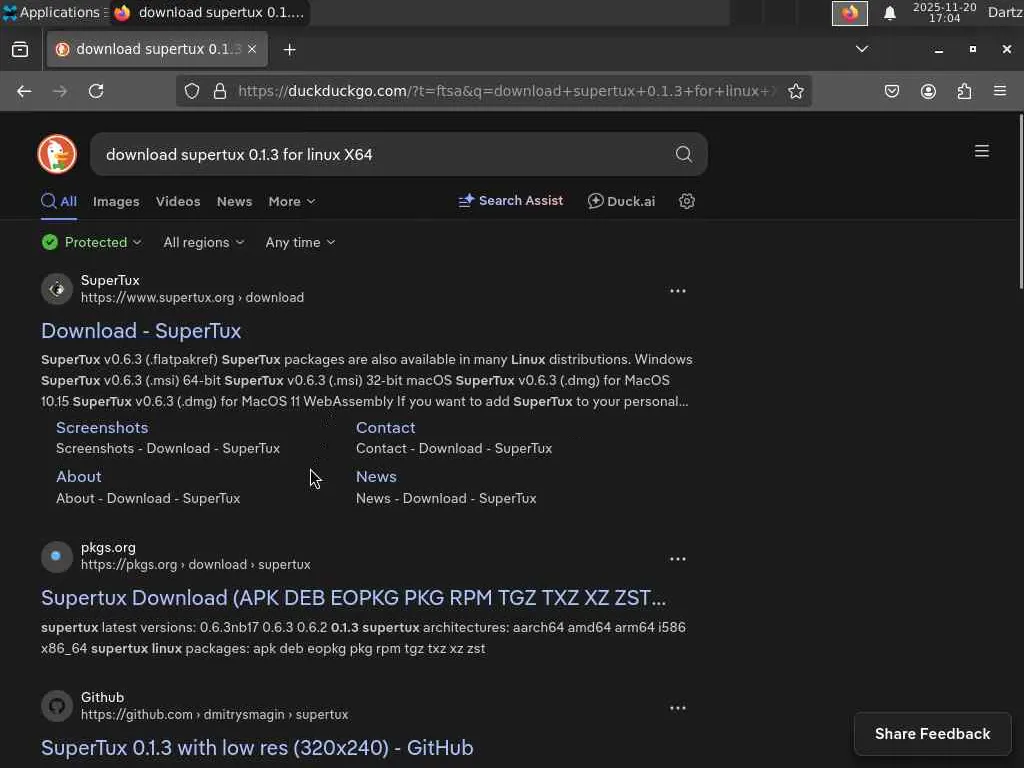
Task: Select Firefox window in the taskbar
Action: (210, 12)
